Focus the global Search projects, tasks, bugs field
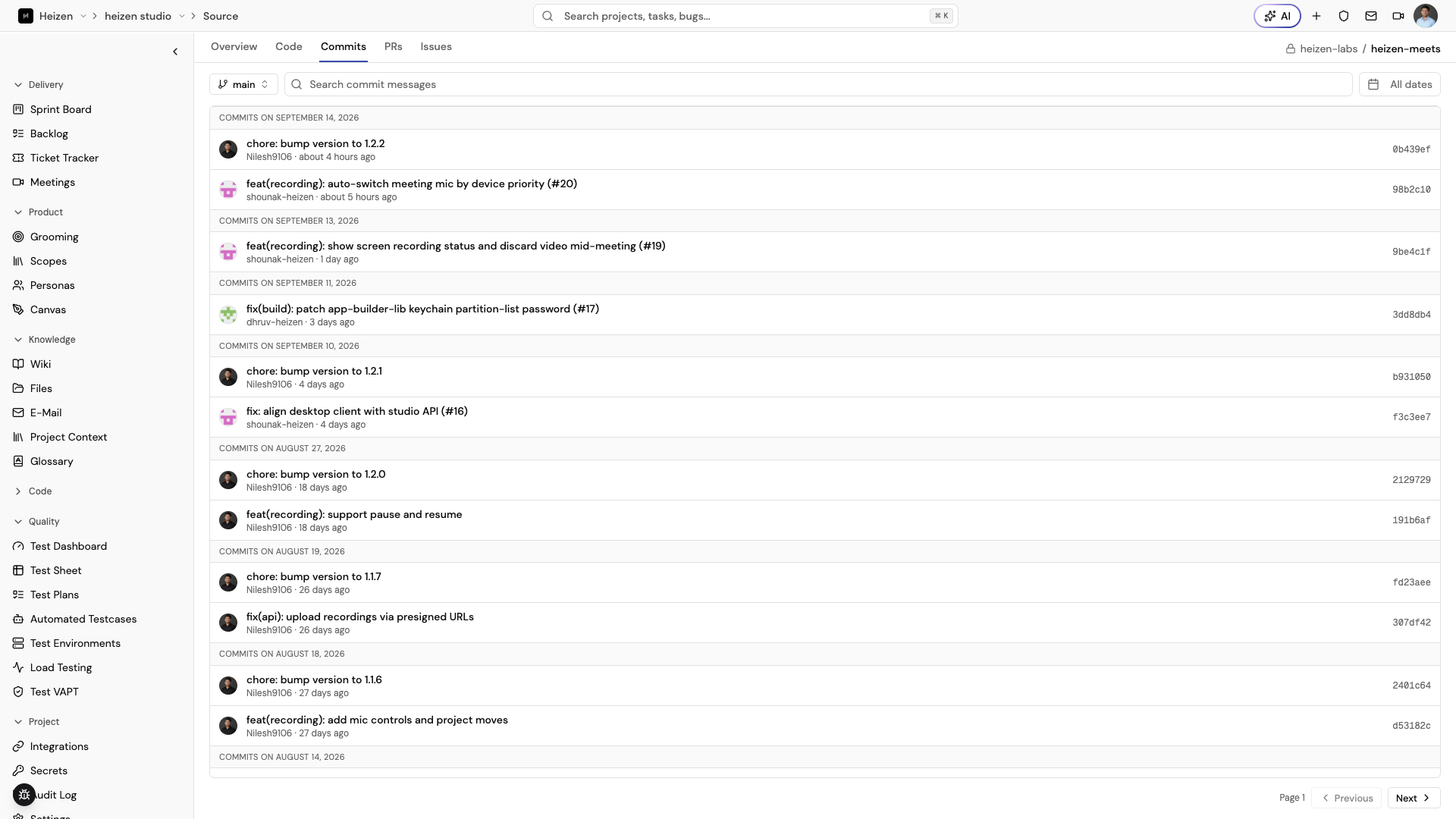 745,16
